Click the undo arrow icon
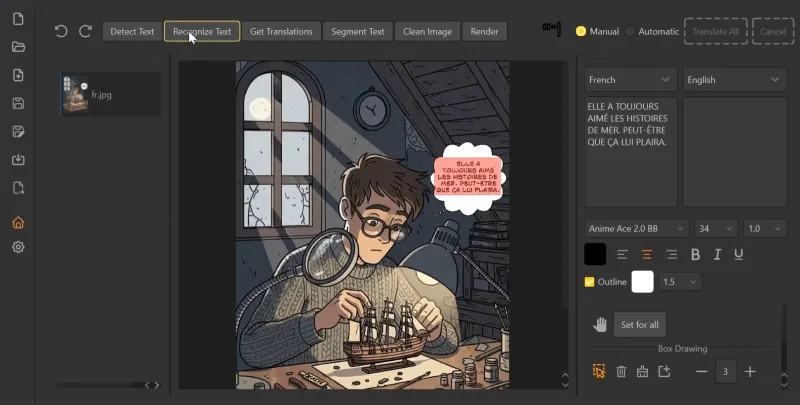The image size is (800, 405). pos(61,31)
